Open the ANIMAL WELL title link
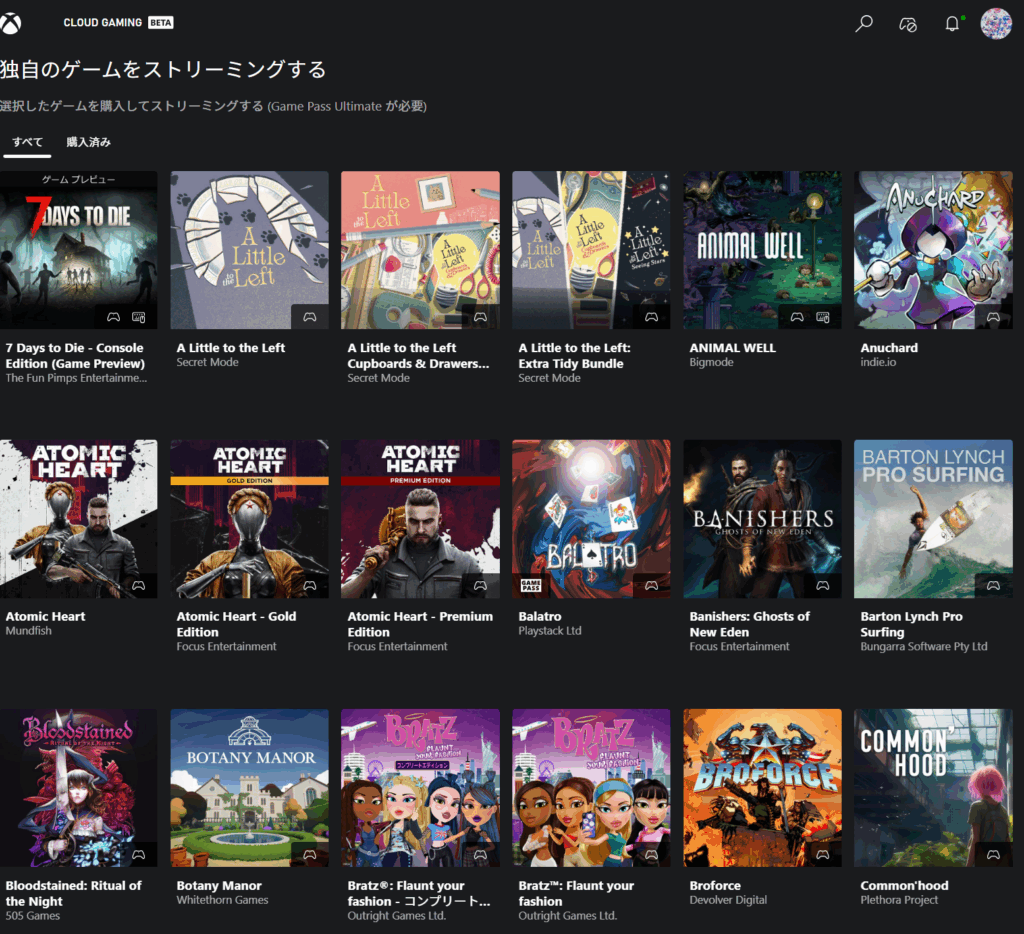1024x934 pixels. click(733, 348)
